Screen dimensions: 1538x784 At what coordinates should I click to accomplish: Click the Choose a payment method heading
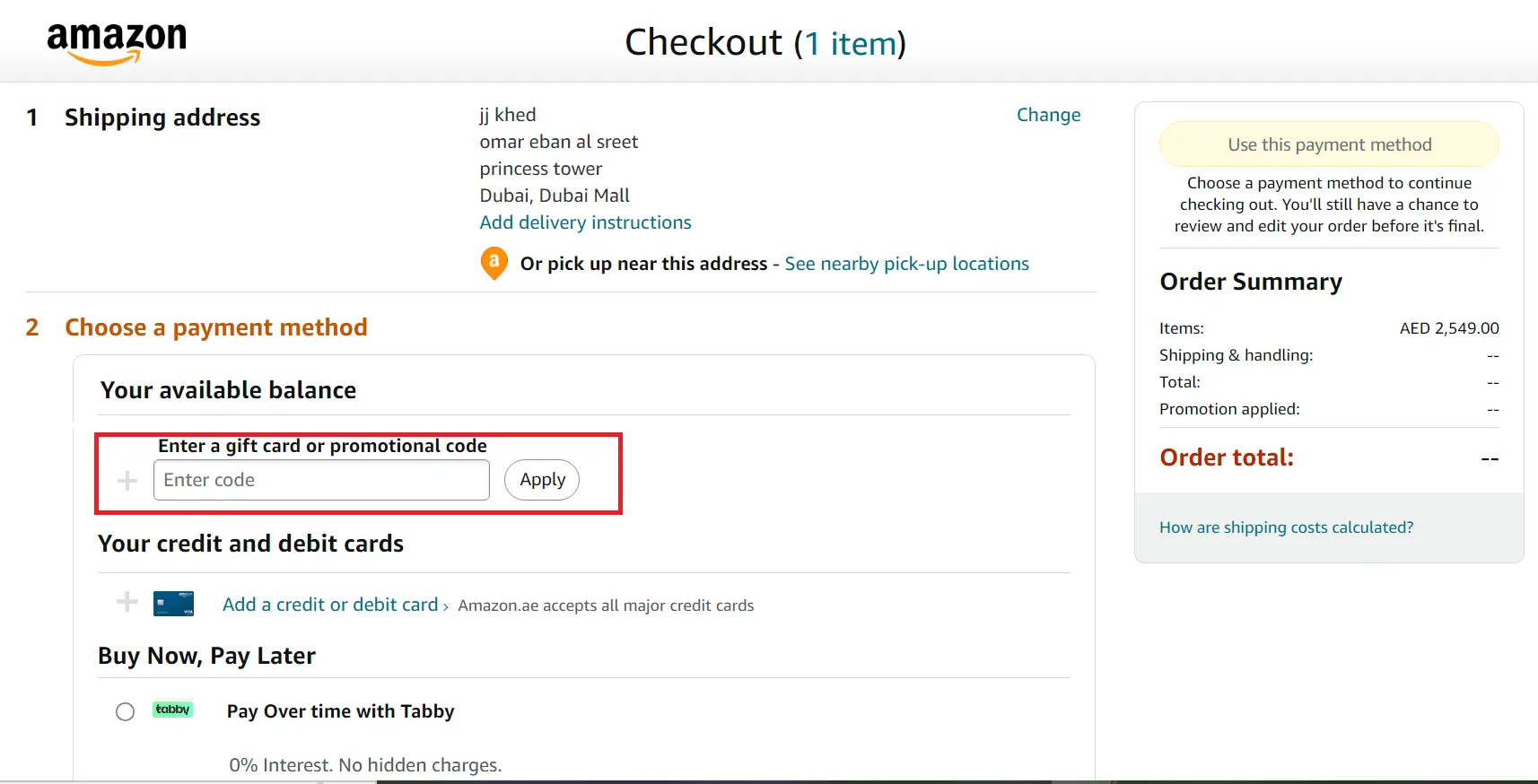[x=216, y=327]
